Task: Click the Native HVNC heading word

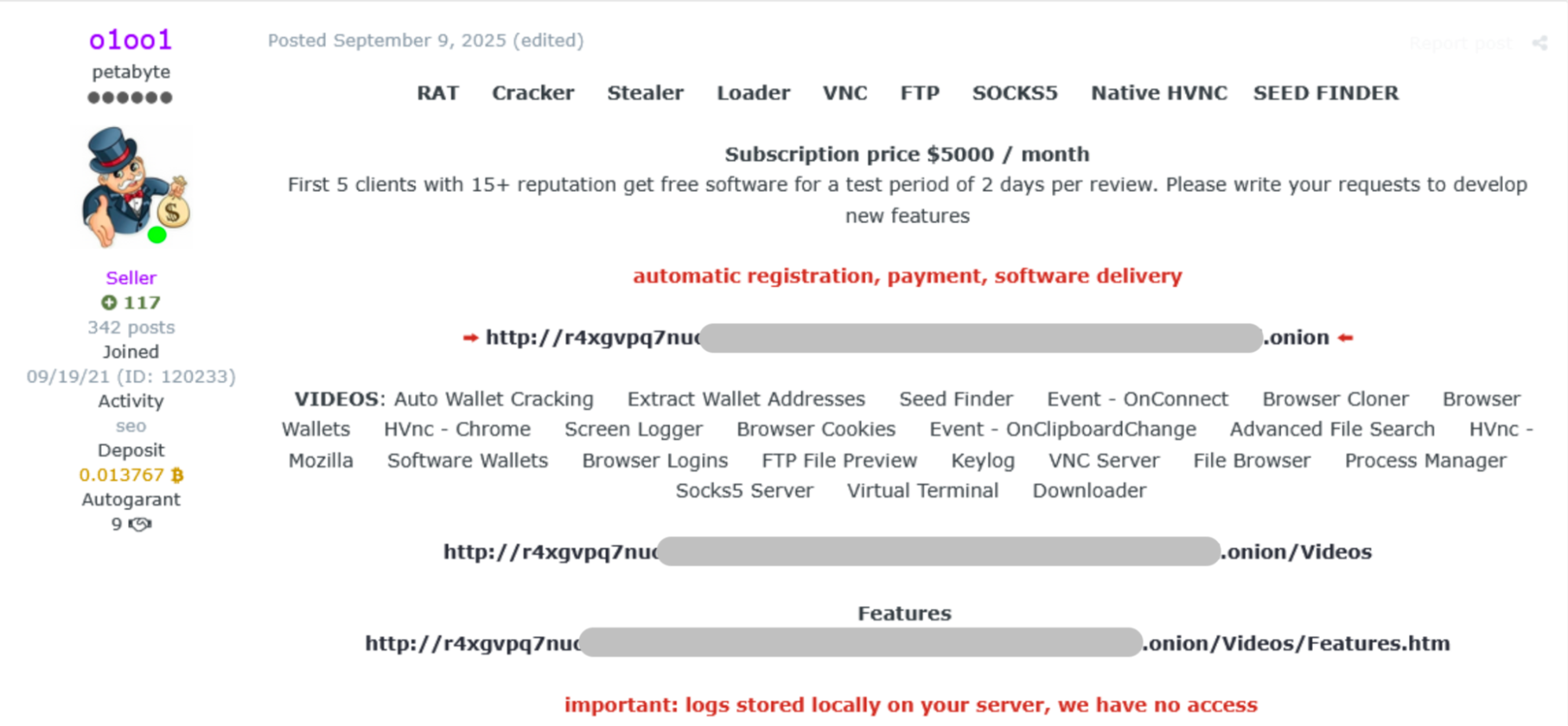Action: 1159,93
